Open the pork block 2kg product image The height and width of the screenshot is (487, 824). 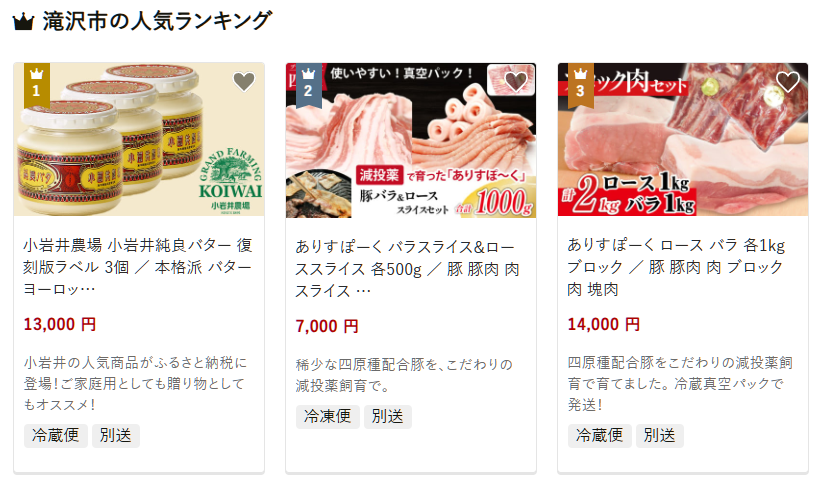point(683,140)
